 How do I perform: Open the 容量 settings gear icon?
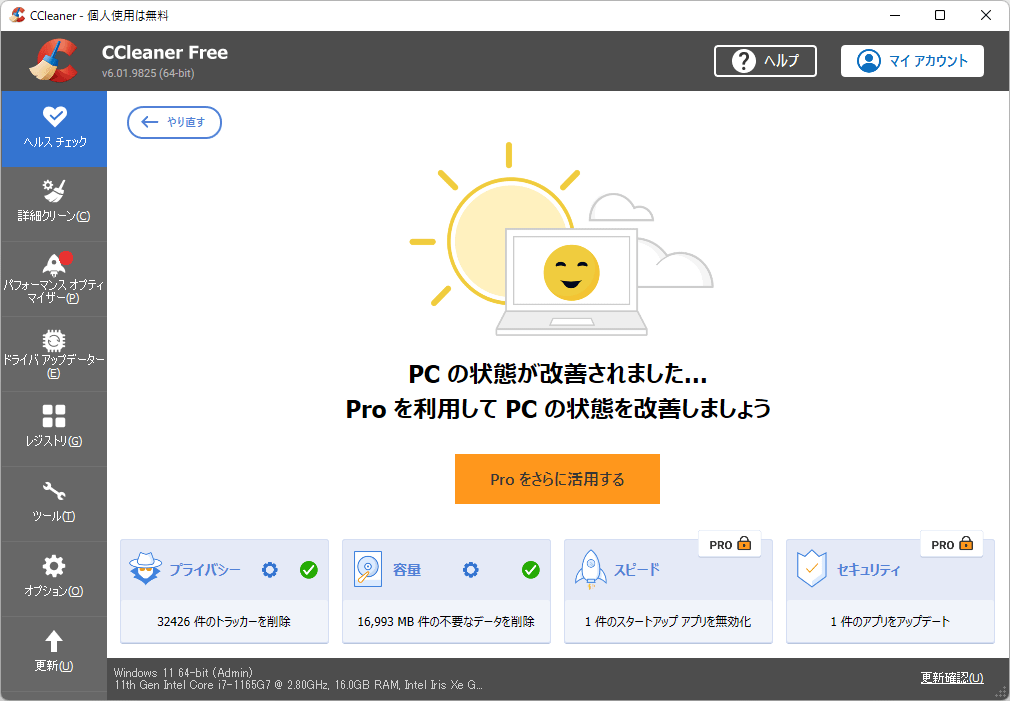click(x=471, y=570)
